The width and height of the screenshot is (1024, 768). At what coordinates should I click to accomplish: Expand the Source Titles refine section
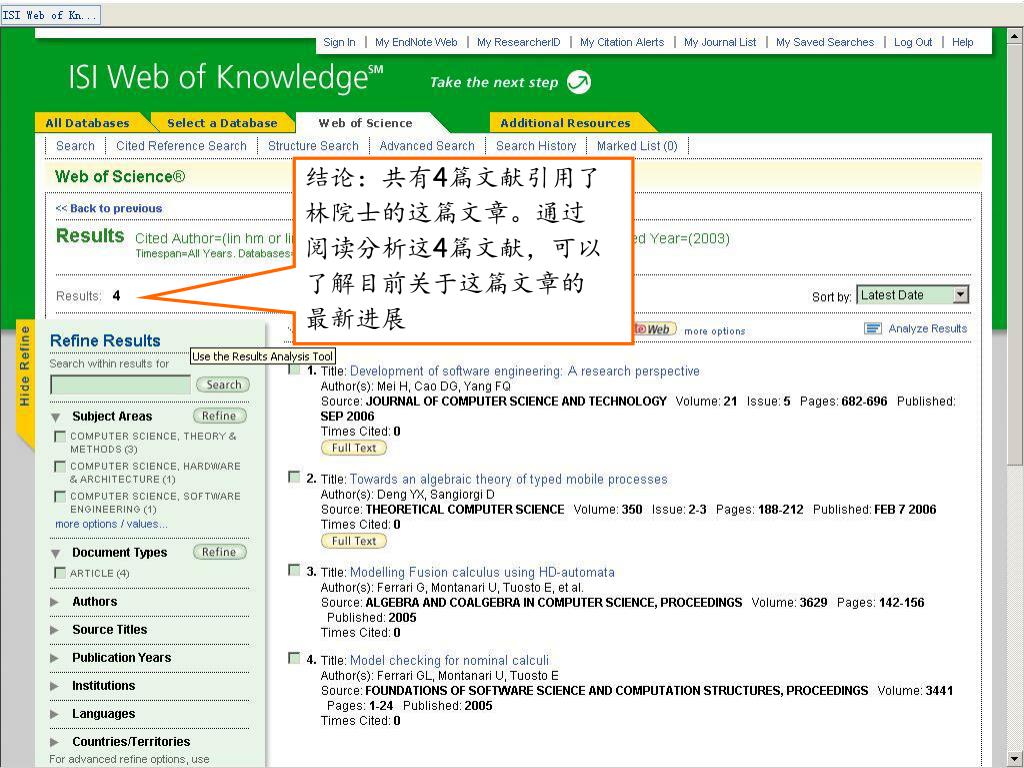[55, 630]
